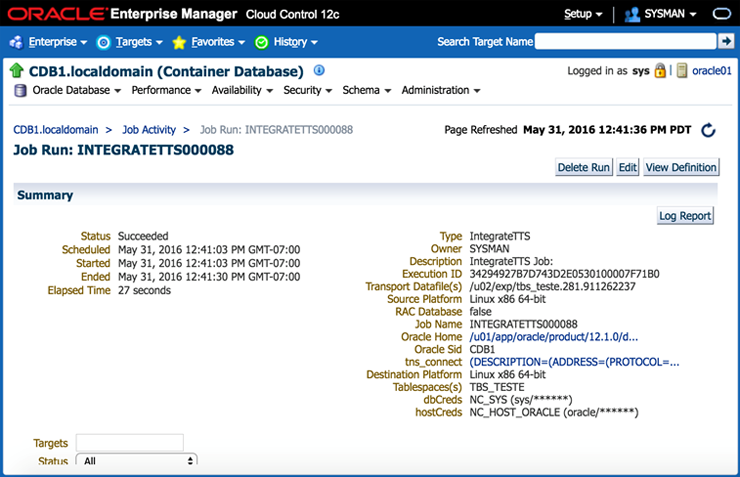Click the Oracle Database cylinder icon
The width and height of the screenshot is (740, 477).
point(20,90)
